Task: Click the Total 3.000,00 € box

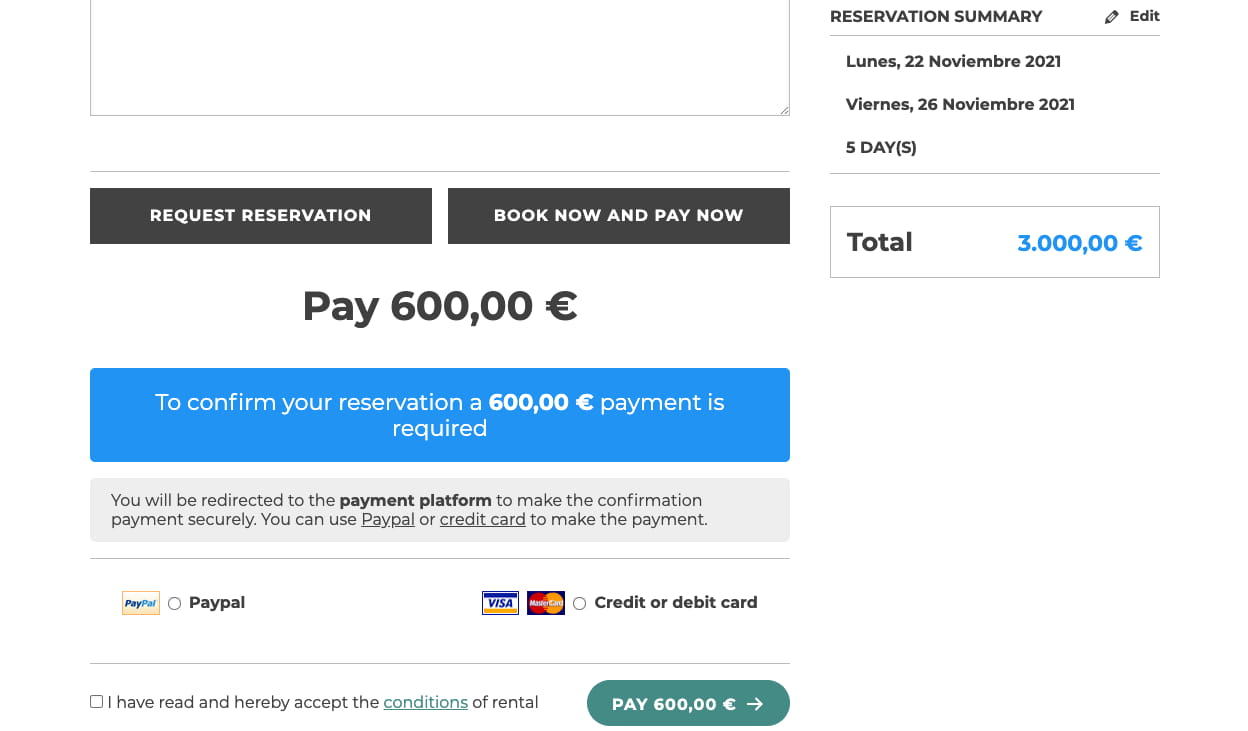Action: (x=995, y=242)
